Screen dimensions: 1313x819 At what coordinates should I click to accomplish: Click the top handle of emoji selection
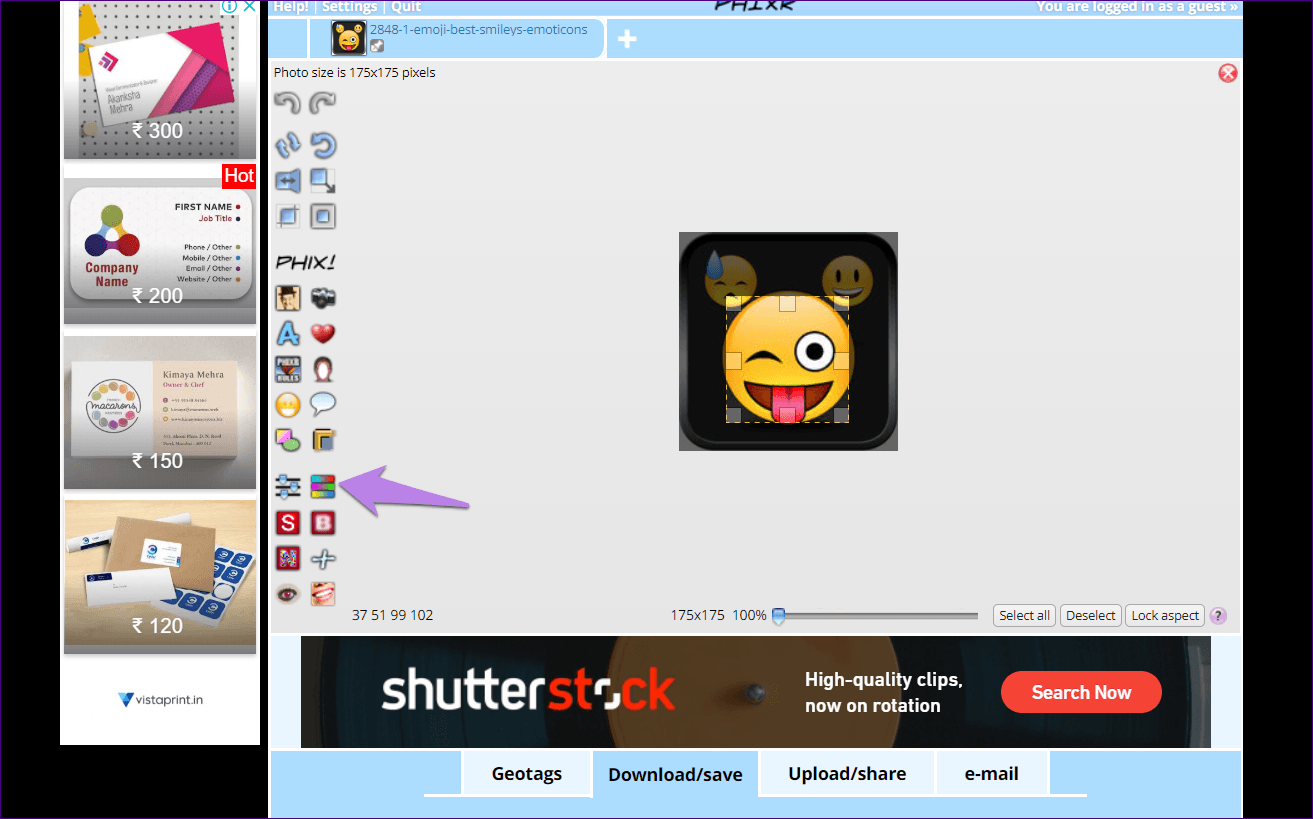coord(788,302)
